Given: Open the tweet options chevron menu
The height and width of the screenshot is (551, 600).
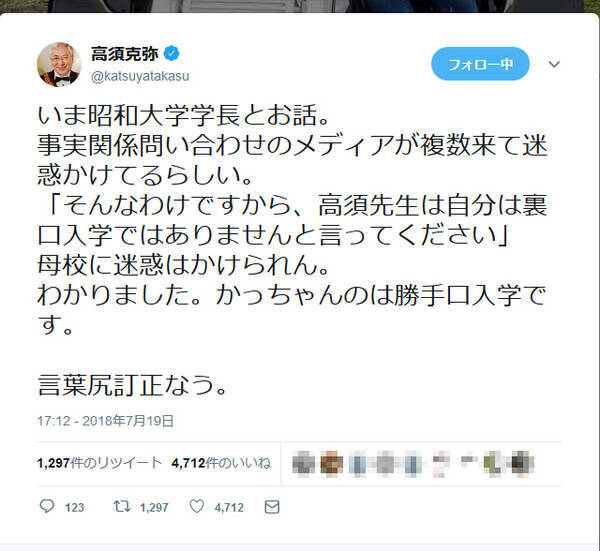Looking at the screenshot, I should [x=554, y=64].
